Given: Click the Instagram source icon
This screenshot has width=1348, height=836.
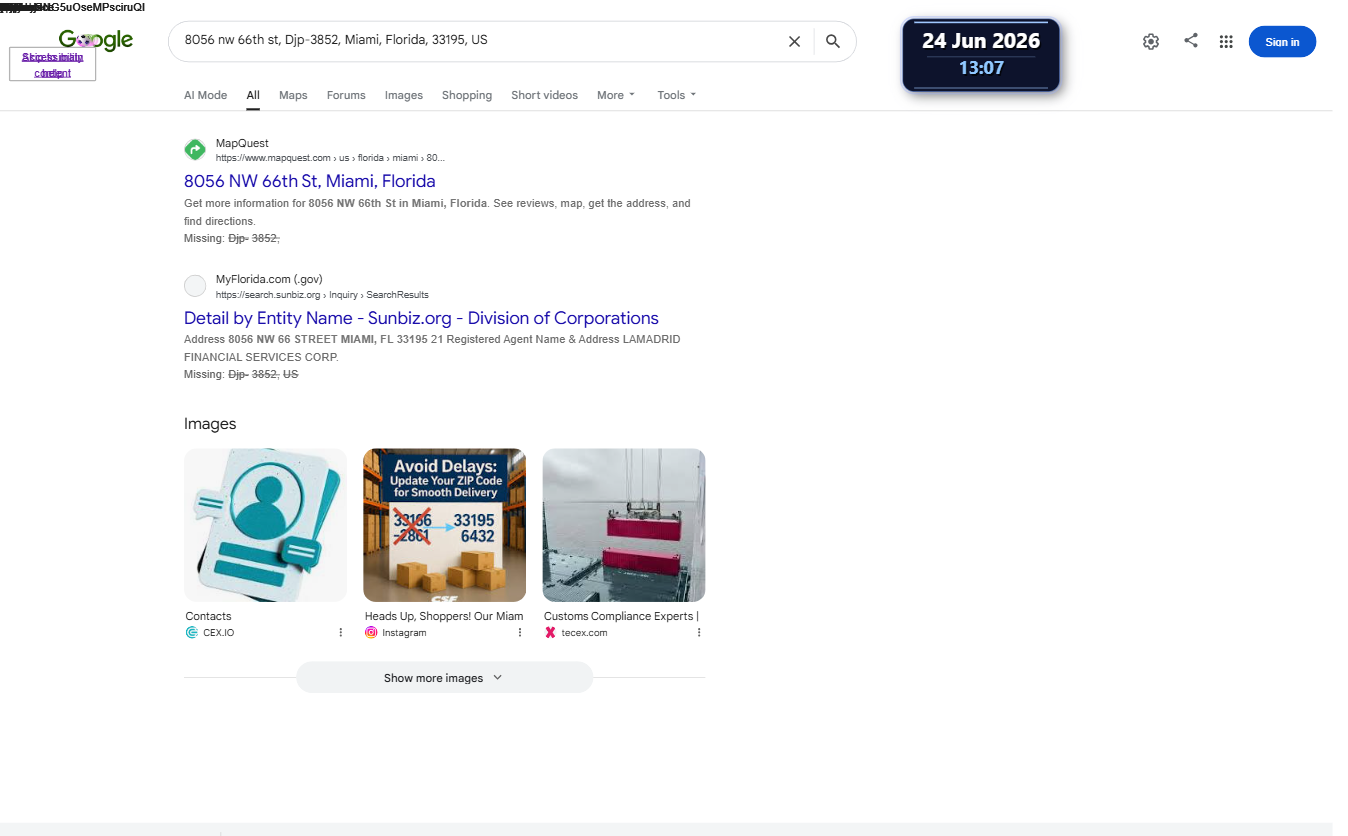Looking at the screenshot, I should click(371, 632).
